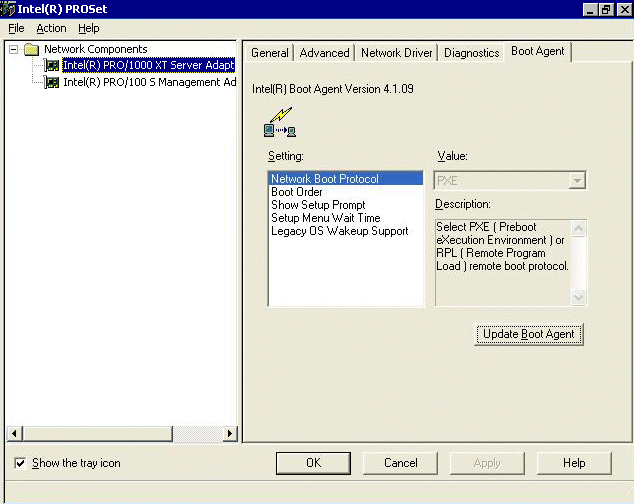
Task: Click the Cancel button
Action: tap(401, 463)
